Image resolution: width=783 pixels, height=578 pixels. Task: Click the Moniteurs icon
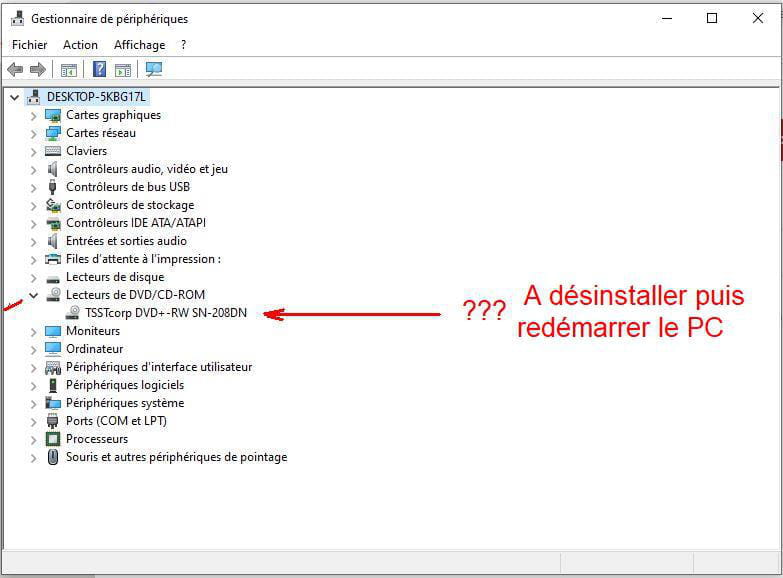(52, 331)
